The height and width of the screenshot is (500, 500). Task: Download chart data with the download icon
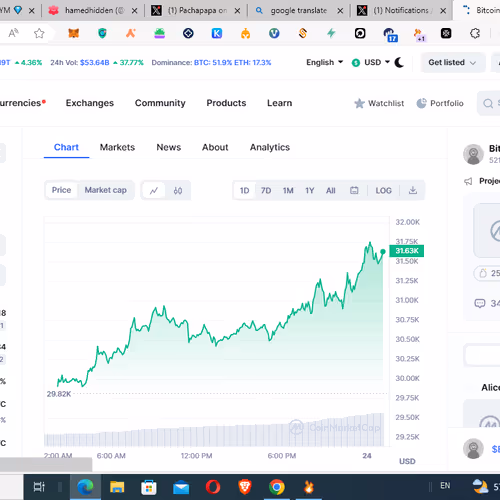coord(413,190)
